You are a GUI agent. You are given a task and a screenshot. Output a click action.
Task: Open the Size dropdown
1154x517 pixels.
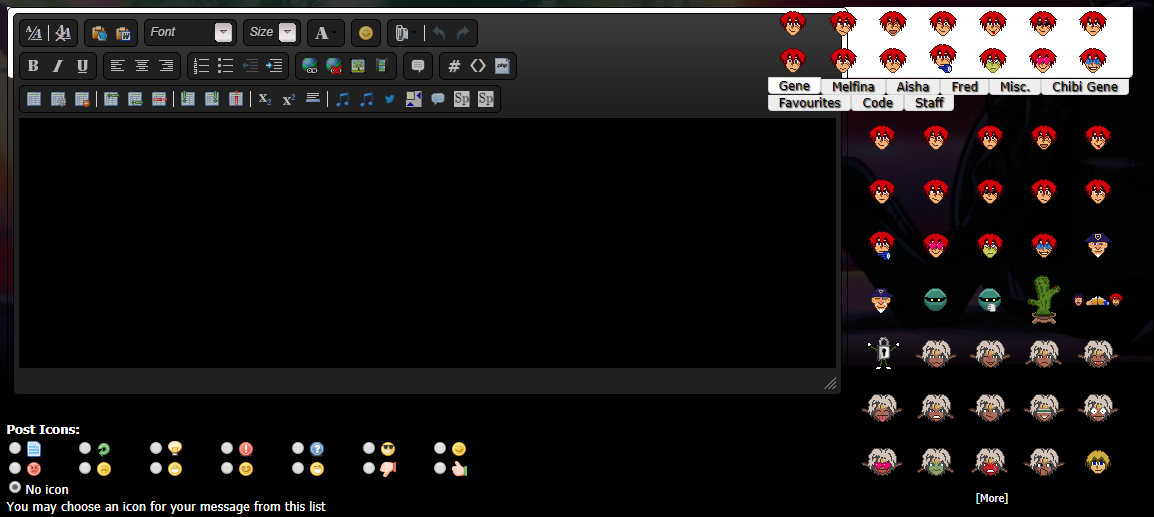click(x=272, y=32)
